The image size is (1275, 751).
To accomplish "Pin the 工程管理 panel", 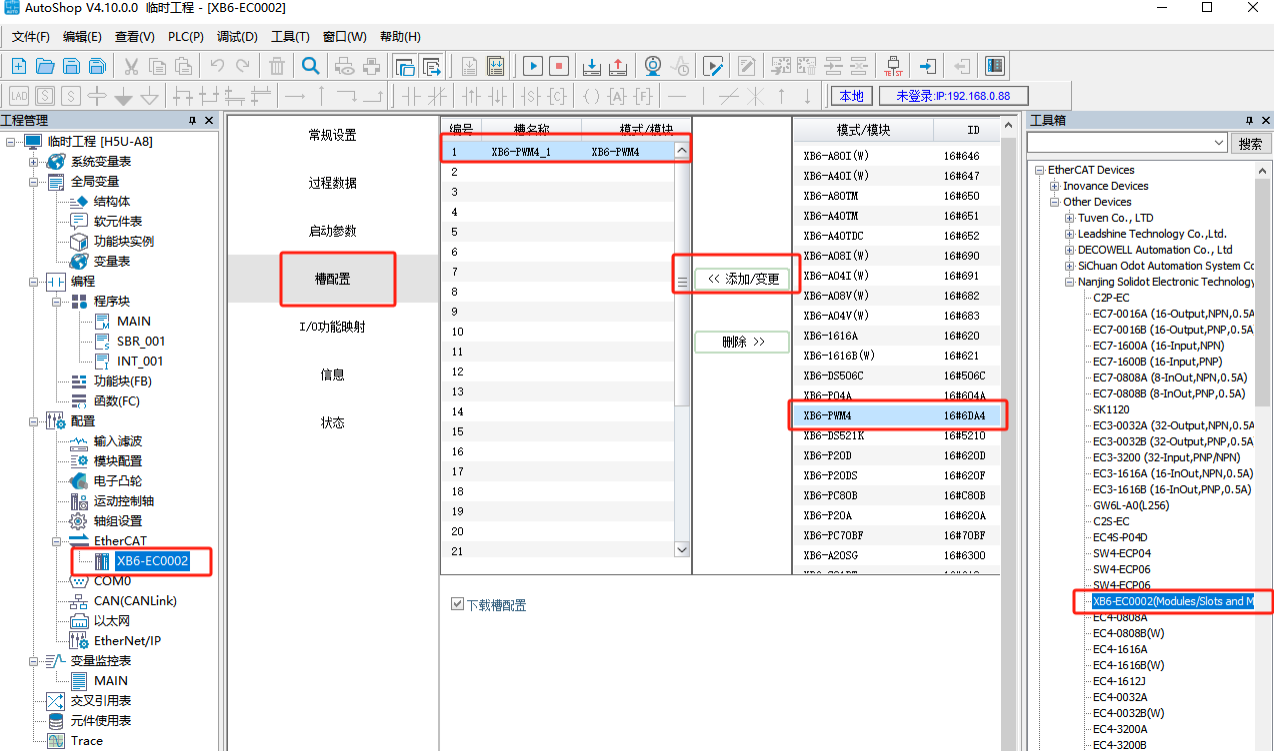I will click(x=193, y=120).
